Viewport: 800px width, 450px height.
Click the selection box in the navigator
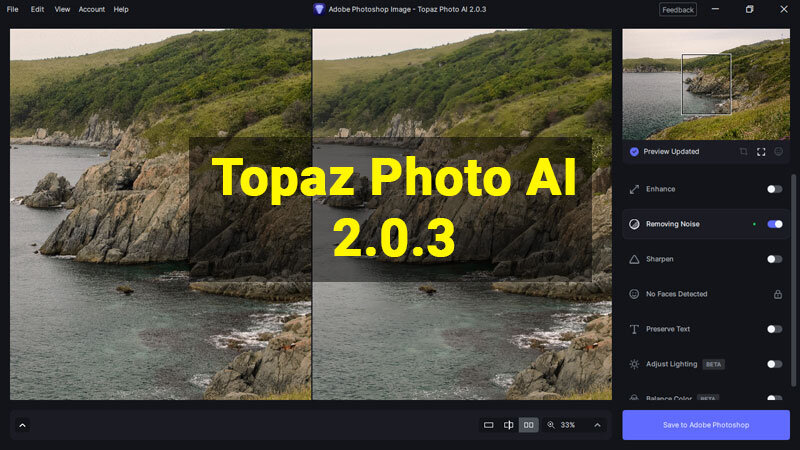pyautogui.click(x=706, y=84)
